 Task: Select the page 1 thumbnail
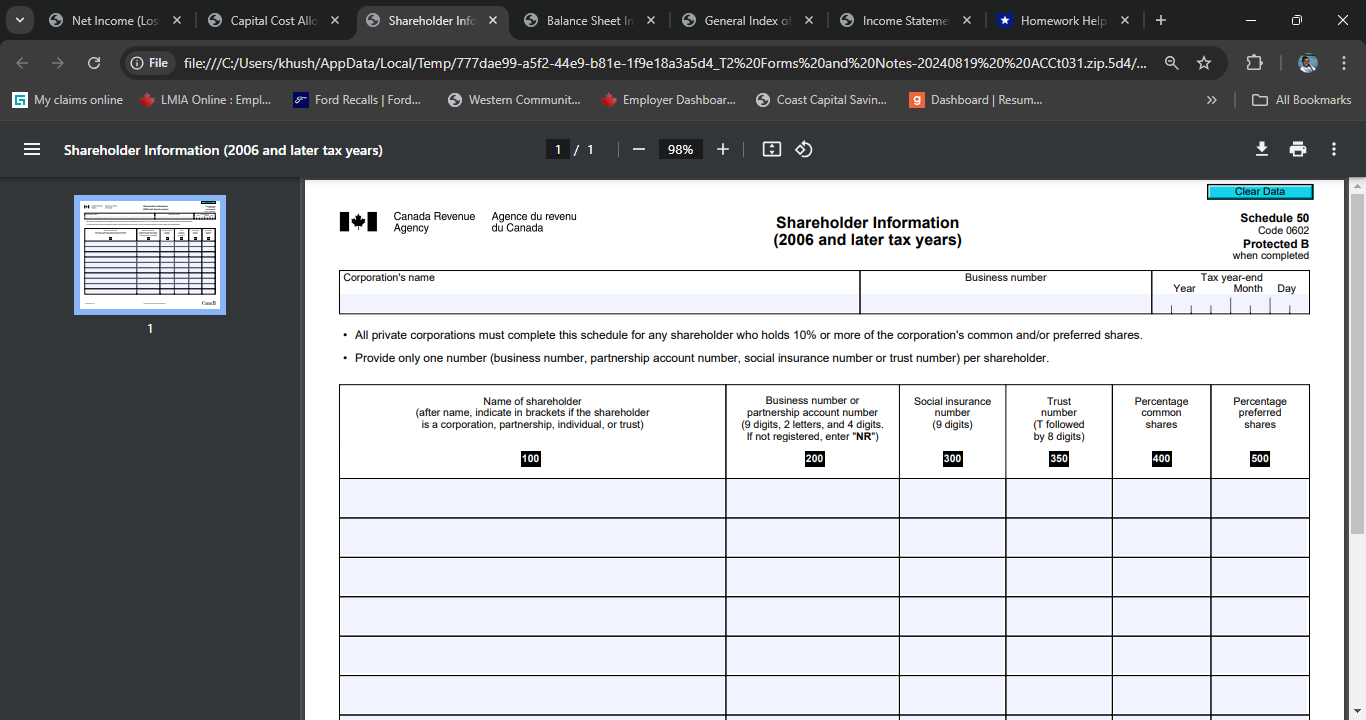pyautogui.click(x=150, y=255)
